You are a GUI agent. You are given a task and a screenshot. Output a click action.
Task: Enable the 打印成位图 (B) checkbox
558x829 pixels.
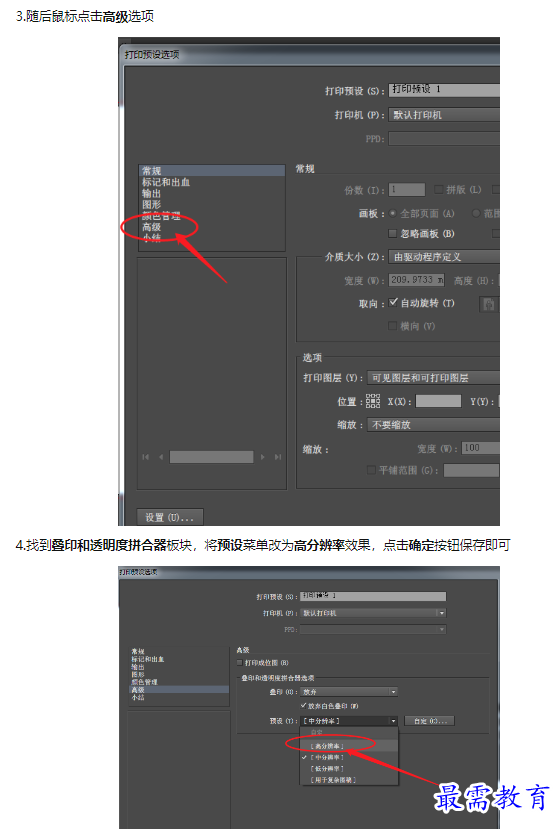[x=240, y=662]
